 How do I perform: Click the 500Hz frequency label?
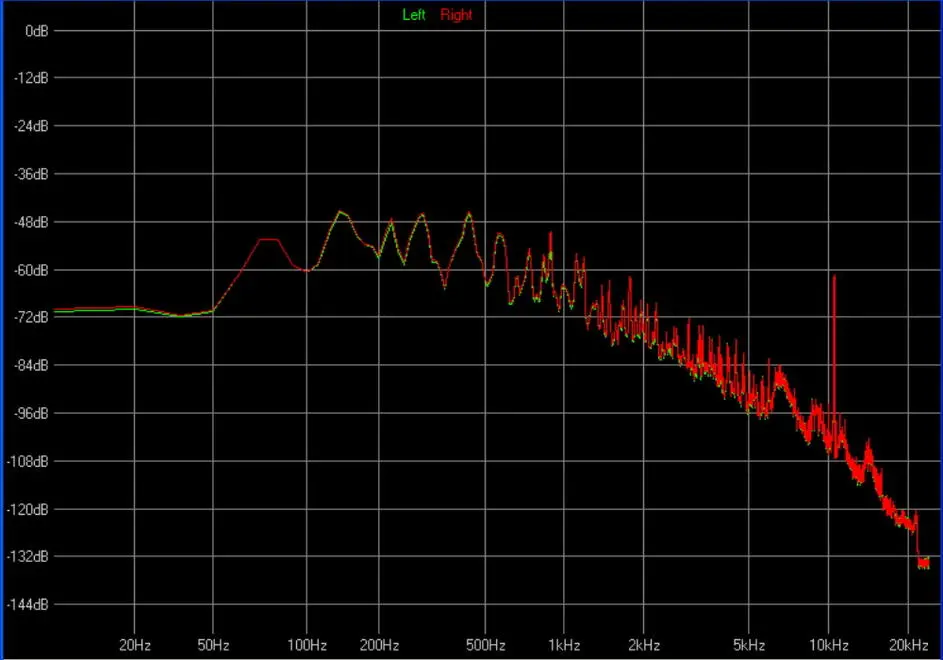(x=485, y=643)
